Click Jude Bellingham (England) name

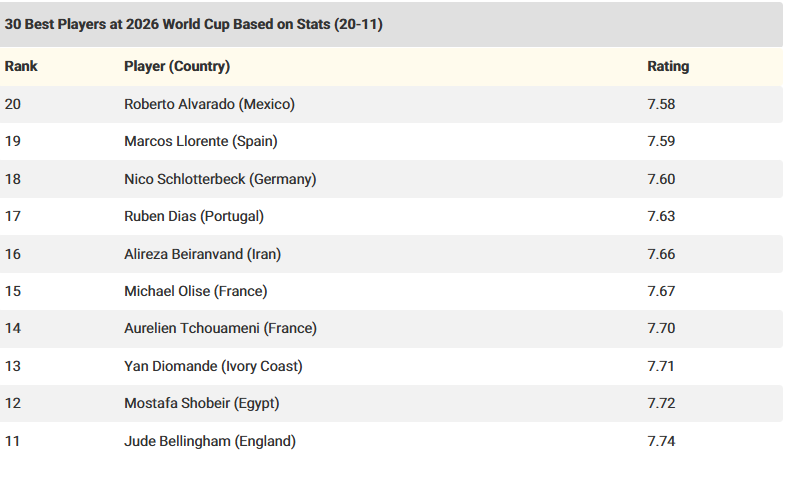[210, 441]
